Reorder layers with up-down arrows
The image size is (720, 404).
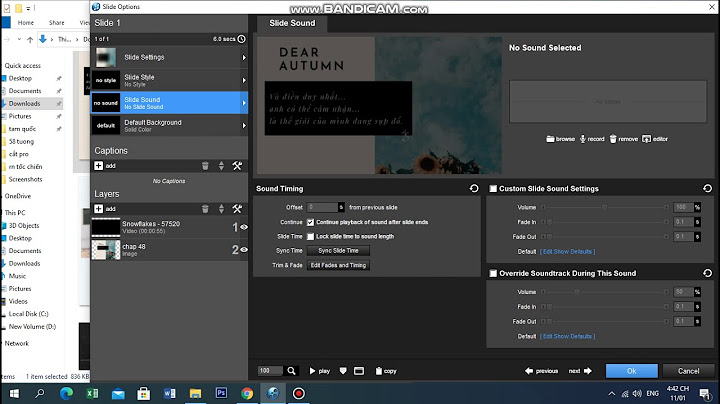pos(221,209)
